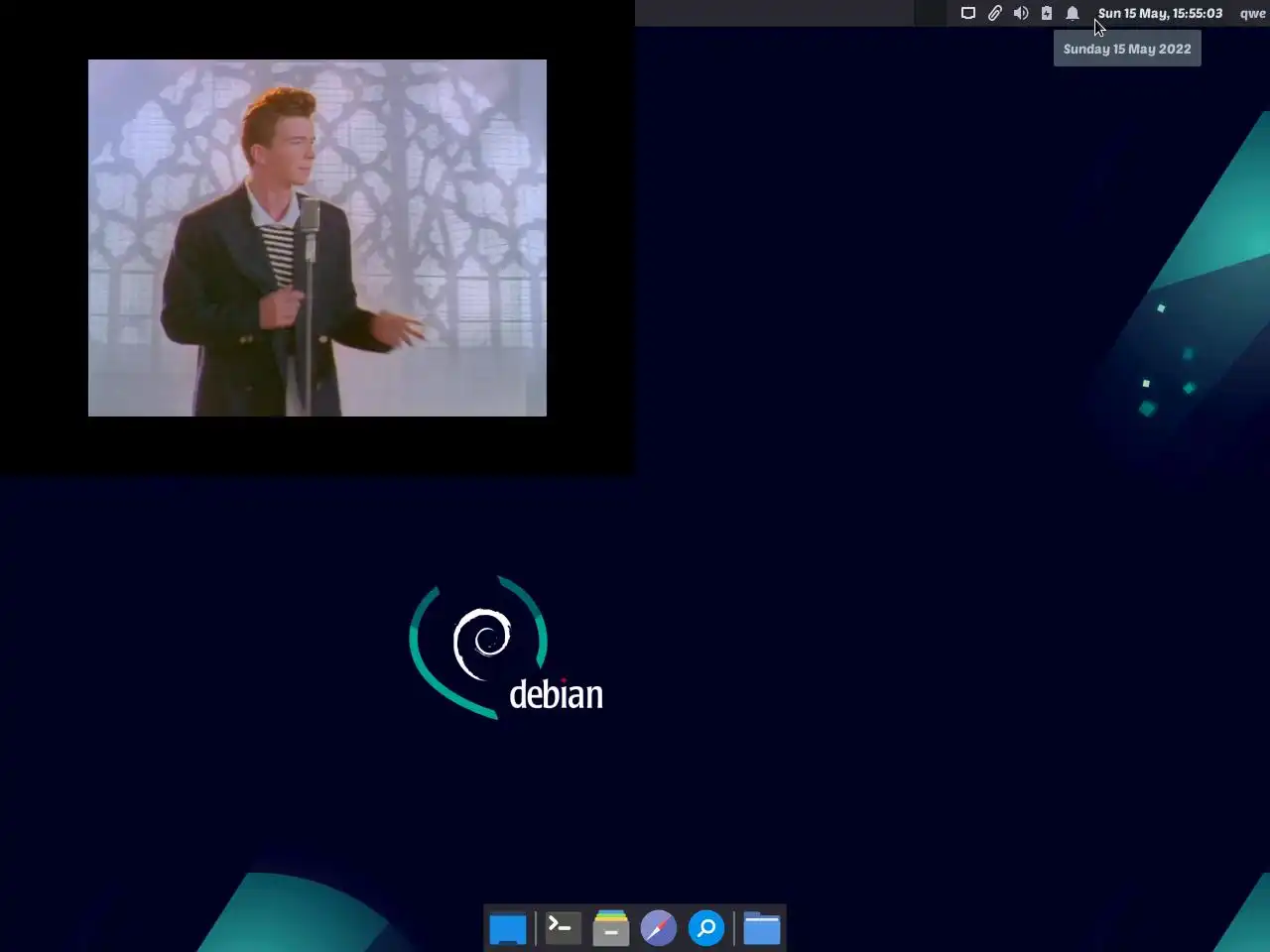Open the blue folder dock icon
Screen dimensions: 1270x952
coord(762,928)
